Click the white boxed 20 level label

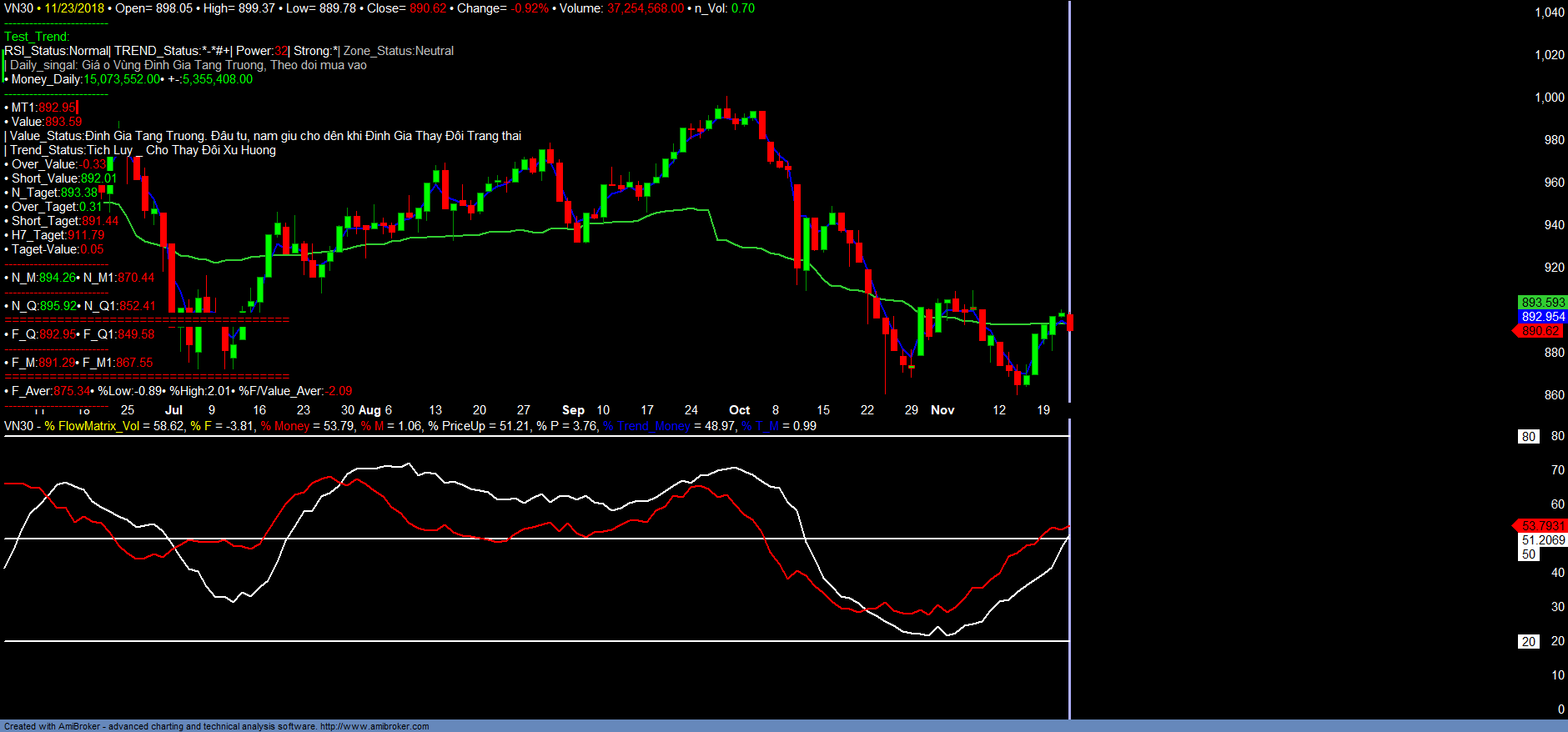coord(1528,642)
